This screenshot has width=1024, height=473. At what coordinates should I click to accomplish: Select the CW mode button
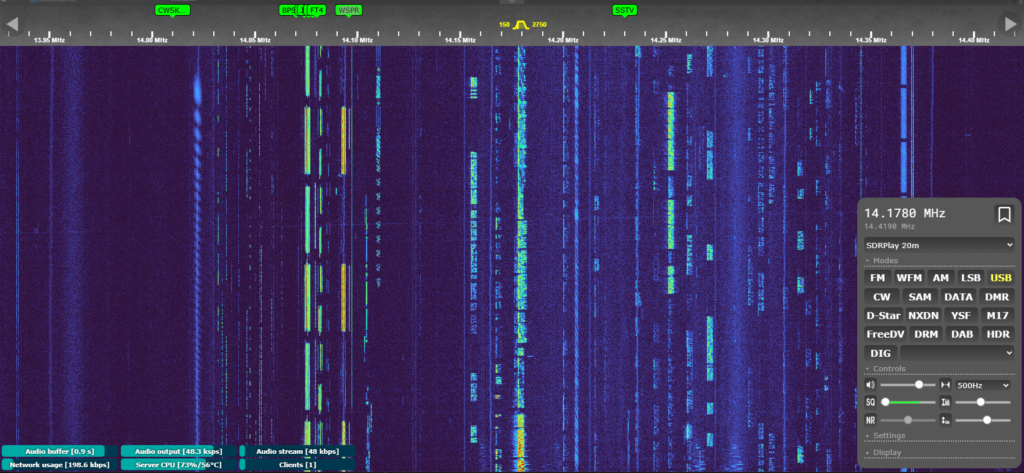pos(881,297)
